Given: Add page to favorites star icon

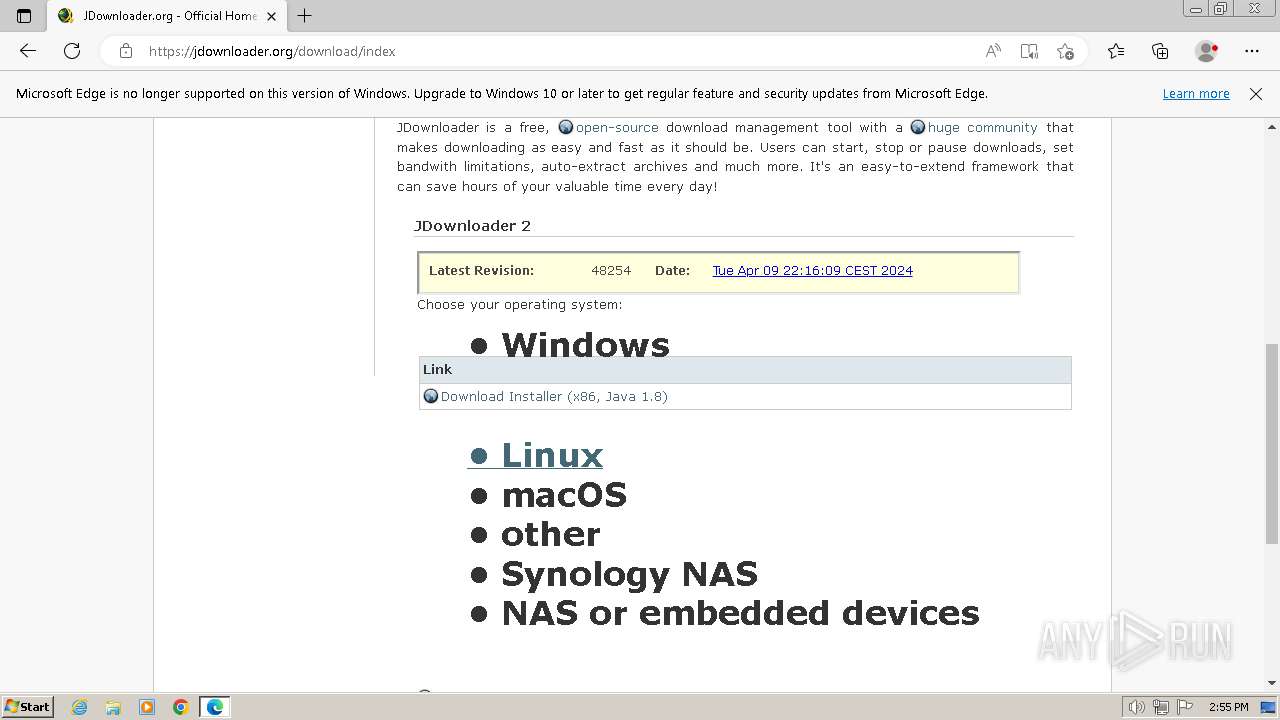Looking at the screenshot, I should [x=1065, y=51].
